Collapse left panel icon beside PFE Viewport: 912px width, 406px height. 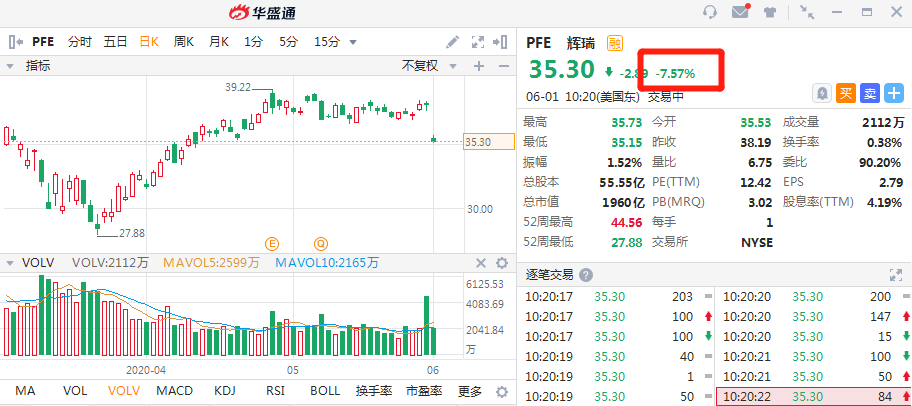(16, 42)
